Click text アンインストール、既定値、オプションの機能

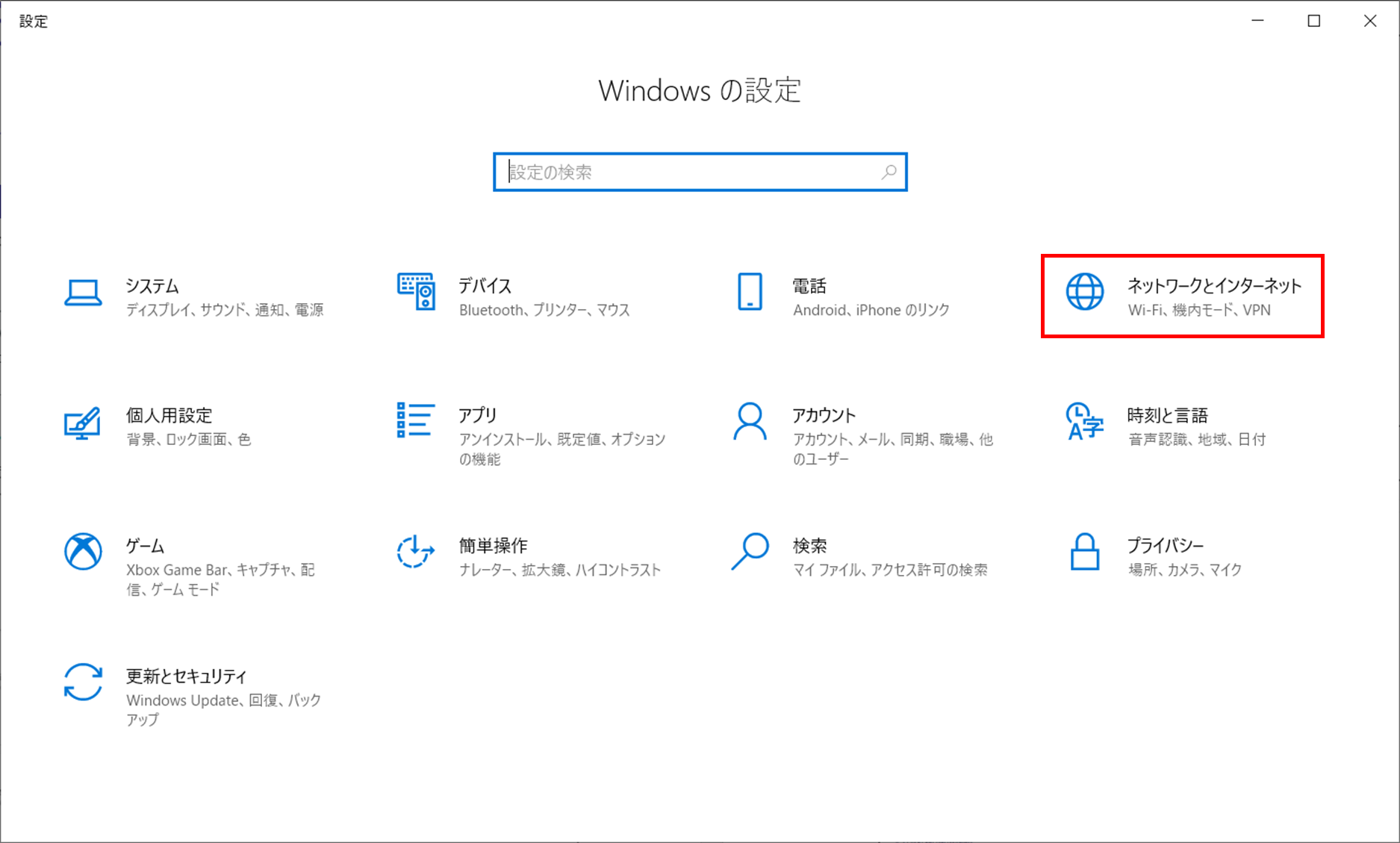562,449
